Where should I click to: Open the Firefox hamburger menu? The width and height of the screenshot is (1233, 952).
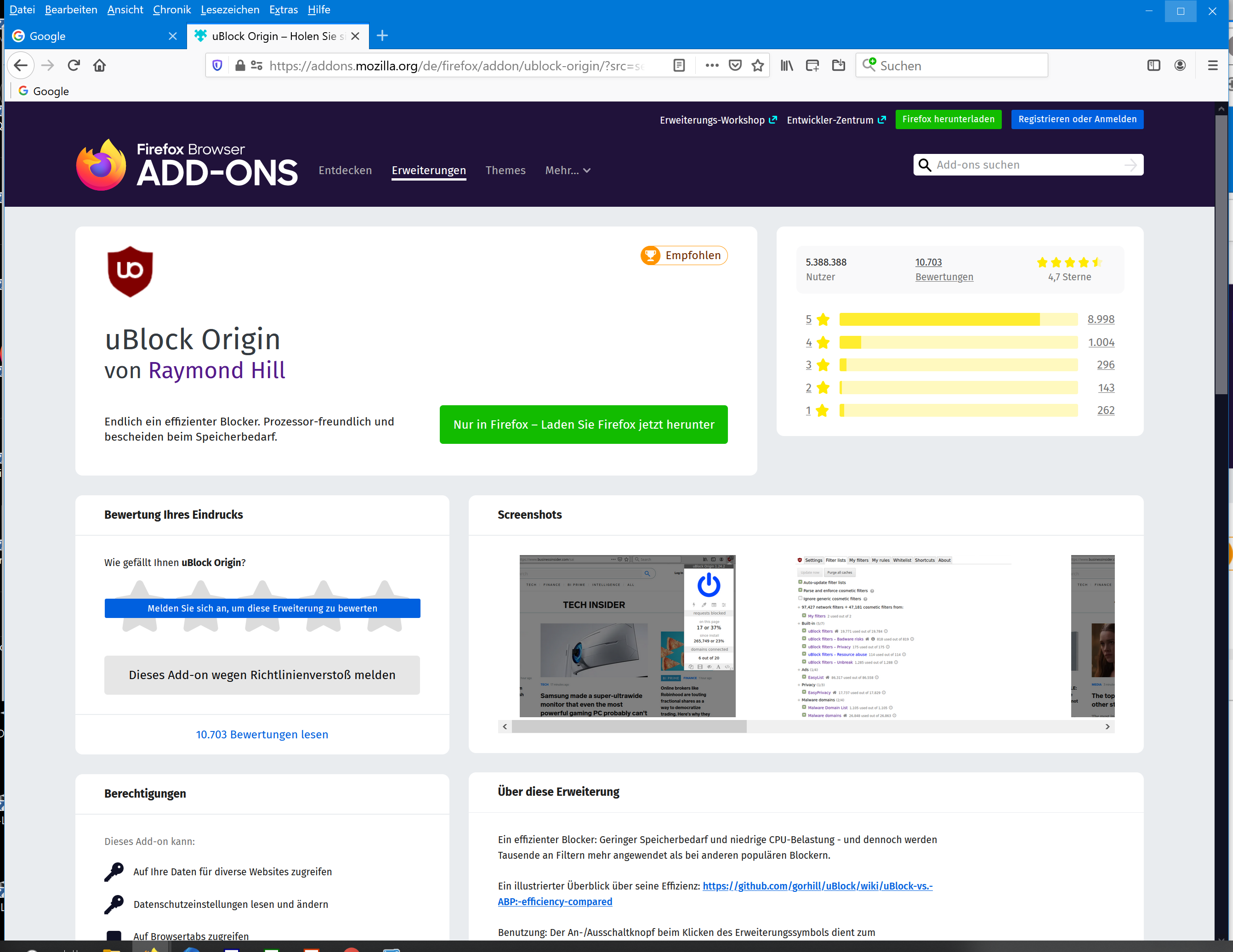(1212, 65)
